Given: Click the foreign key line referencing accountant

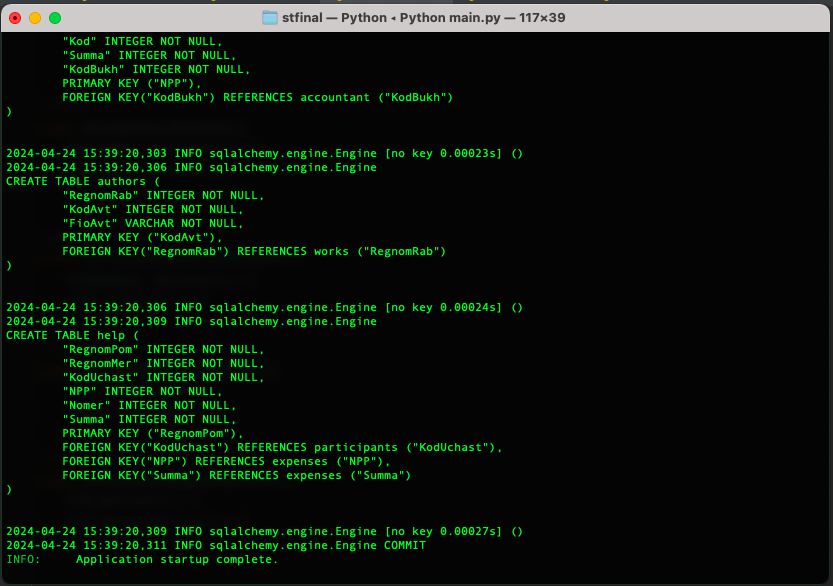Looking at the screenshot, I should (258, 98).
